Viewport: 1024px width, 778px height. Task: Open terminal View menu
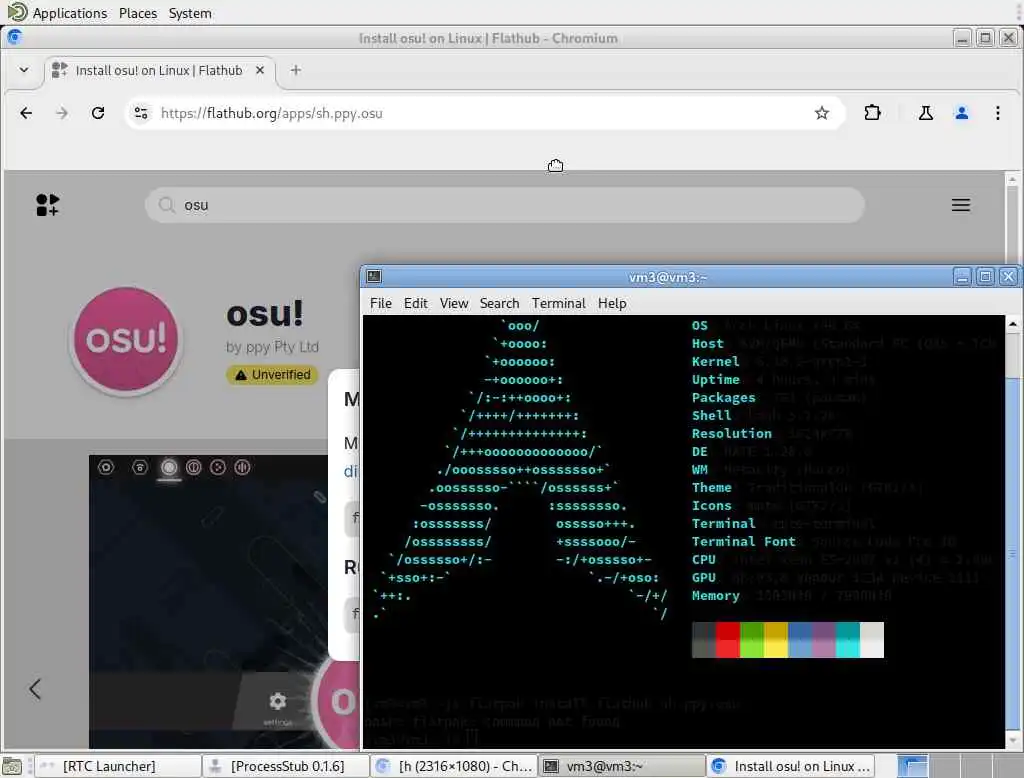tap(454, 303)
